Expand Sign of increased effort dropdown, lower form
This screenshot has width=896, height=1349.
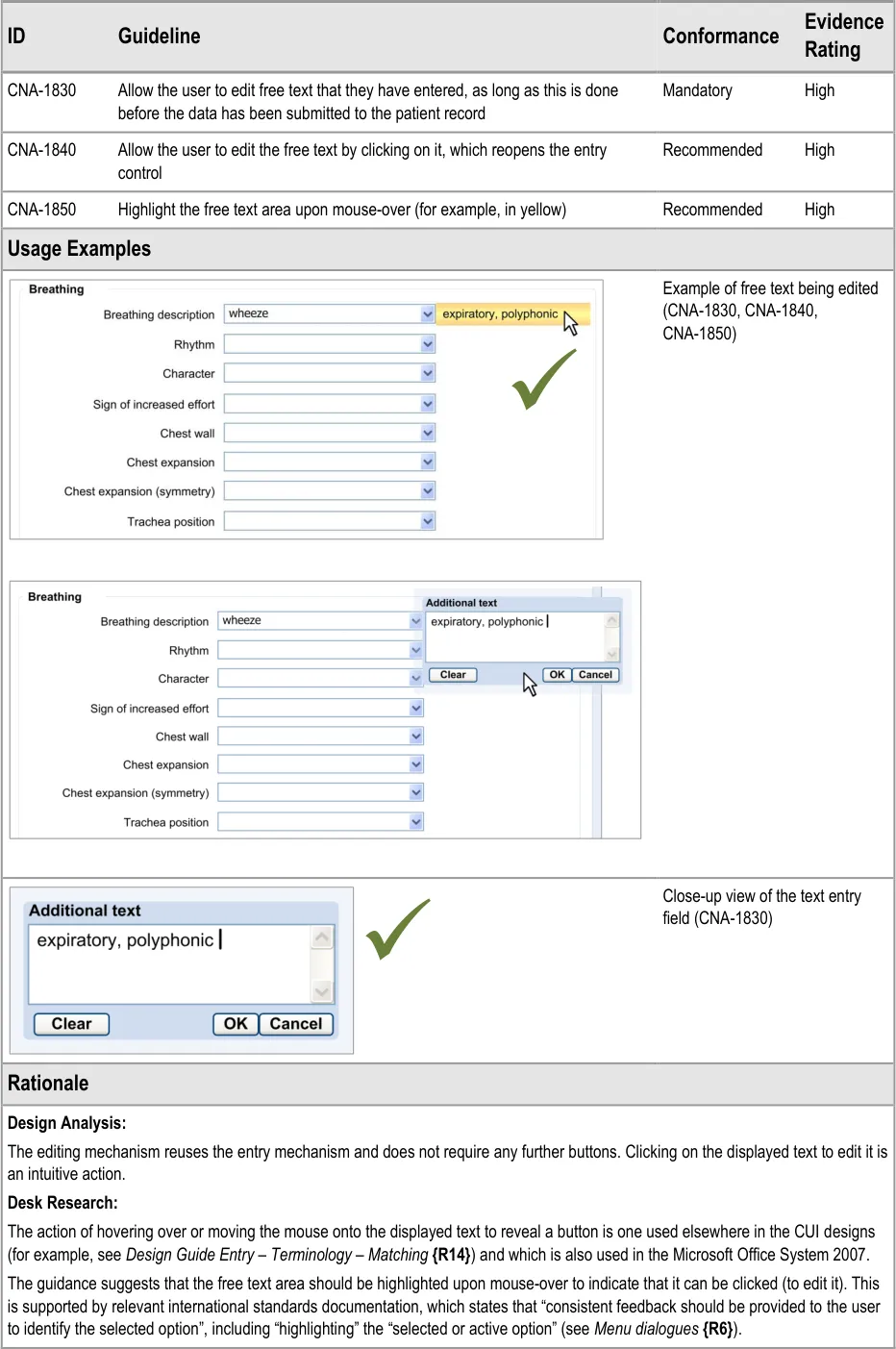coord(416,709)
